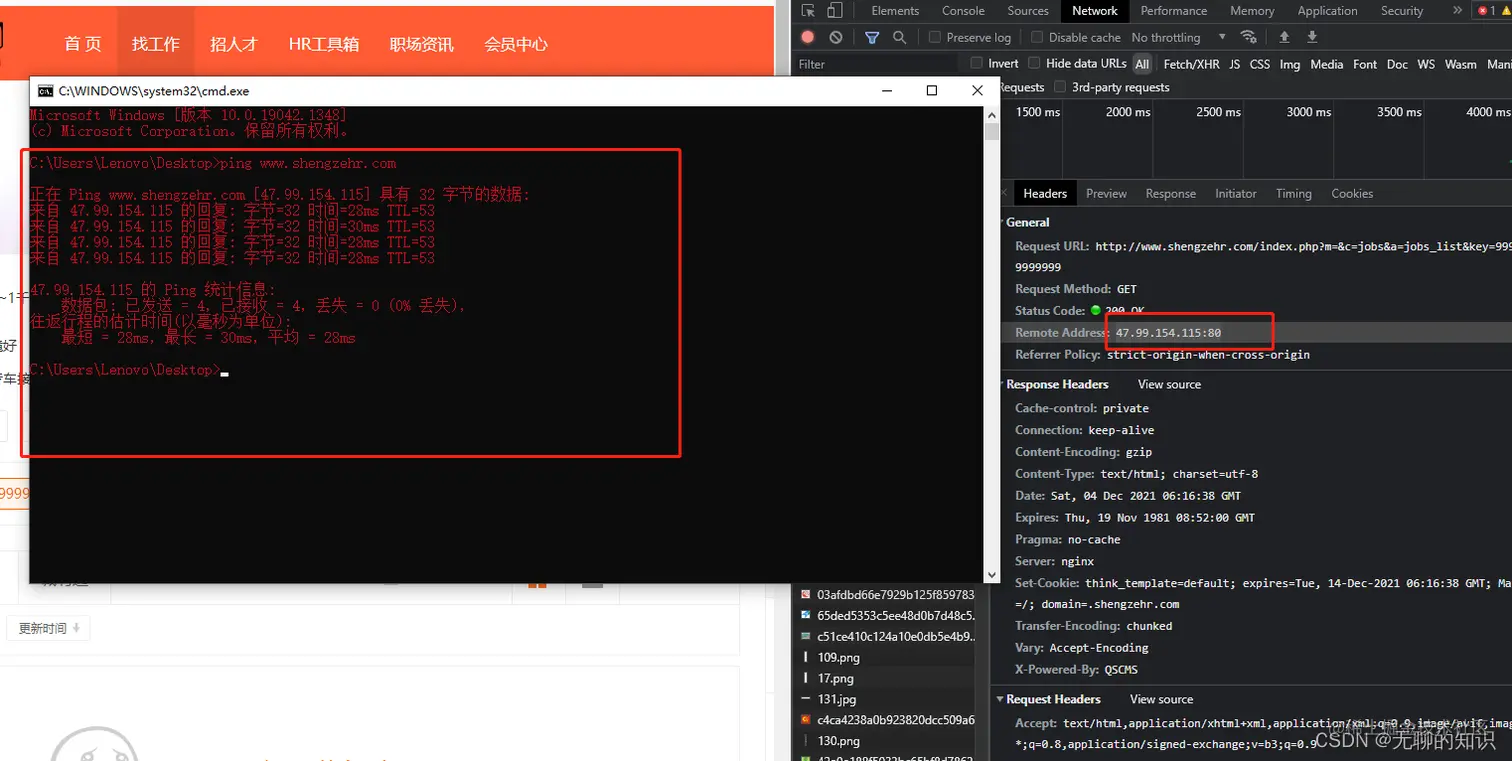
Task: Clear the network log in DevTools
Action: pyautogui.click(x=836, y=37)
